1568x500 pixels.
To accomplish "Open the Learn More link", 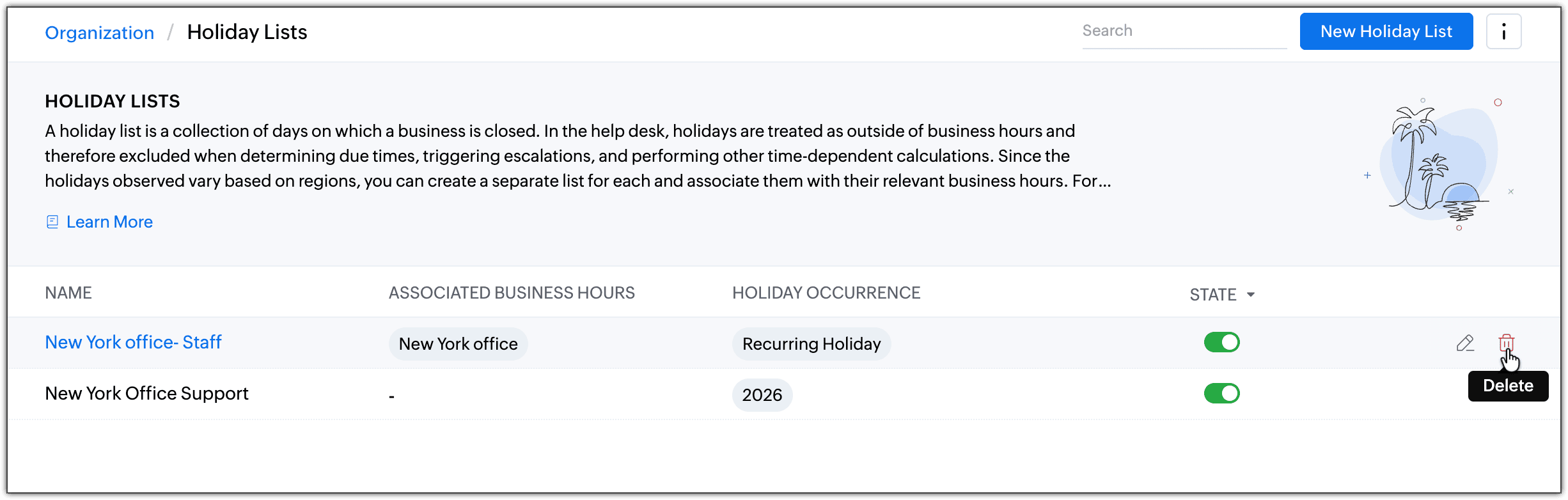I will tap(109, 222).
